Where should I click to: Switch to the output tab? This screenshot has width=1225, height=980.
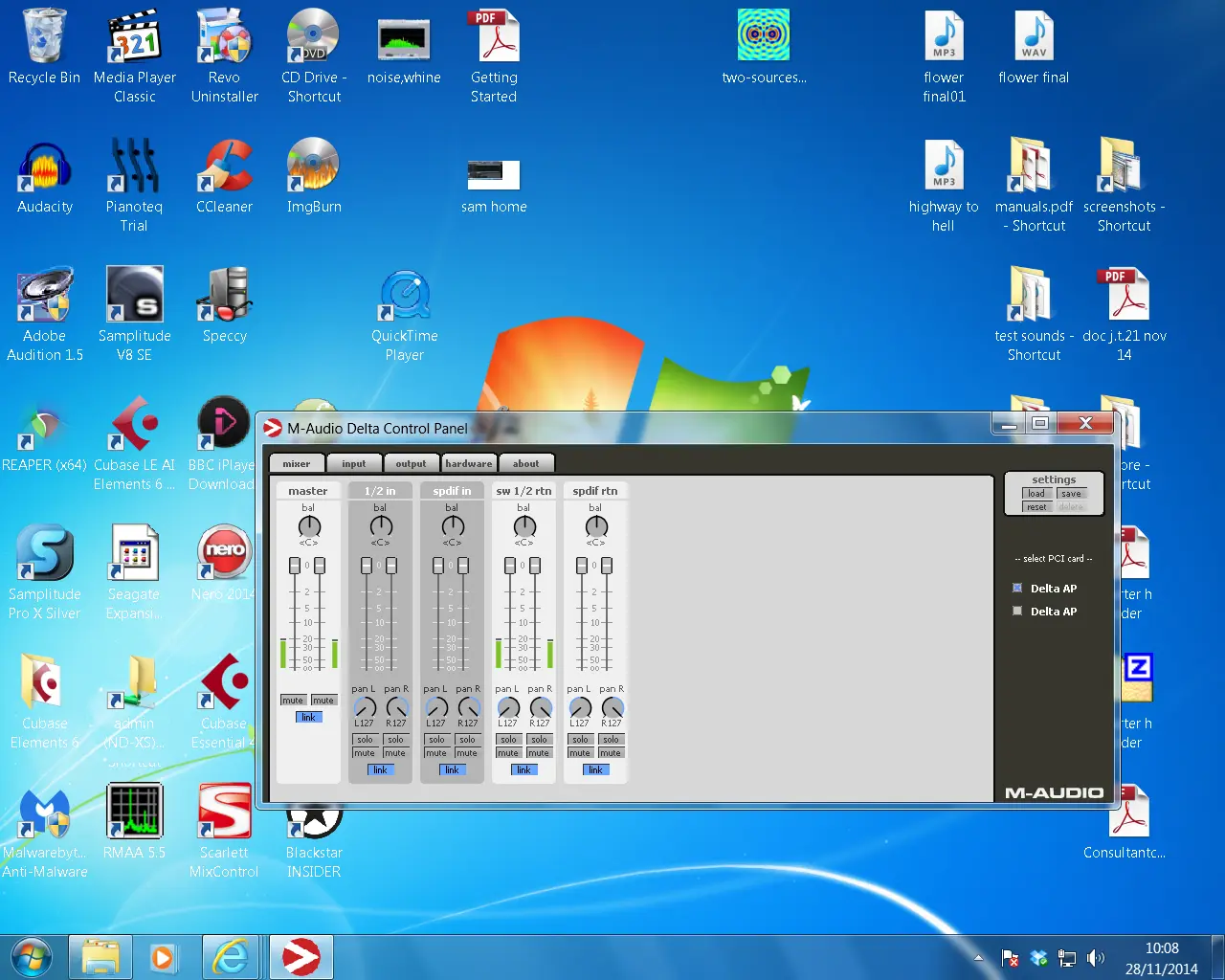click(412, 463)
